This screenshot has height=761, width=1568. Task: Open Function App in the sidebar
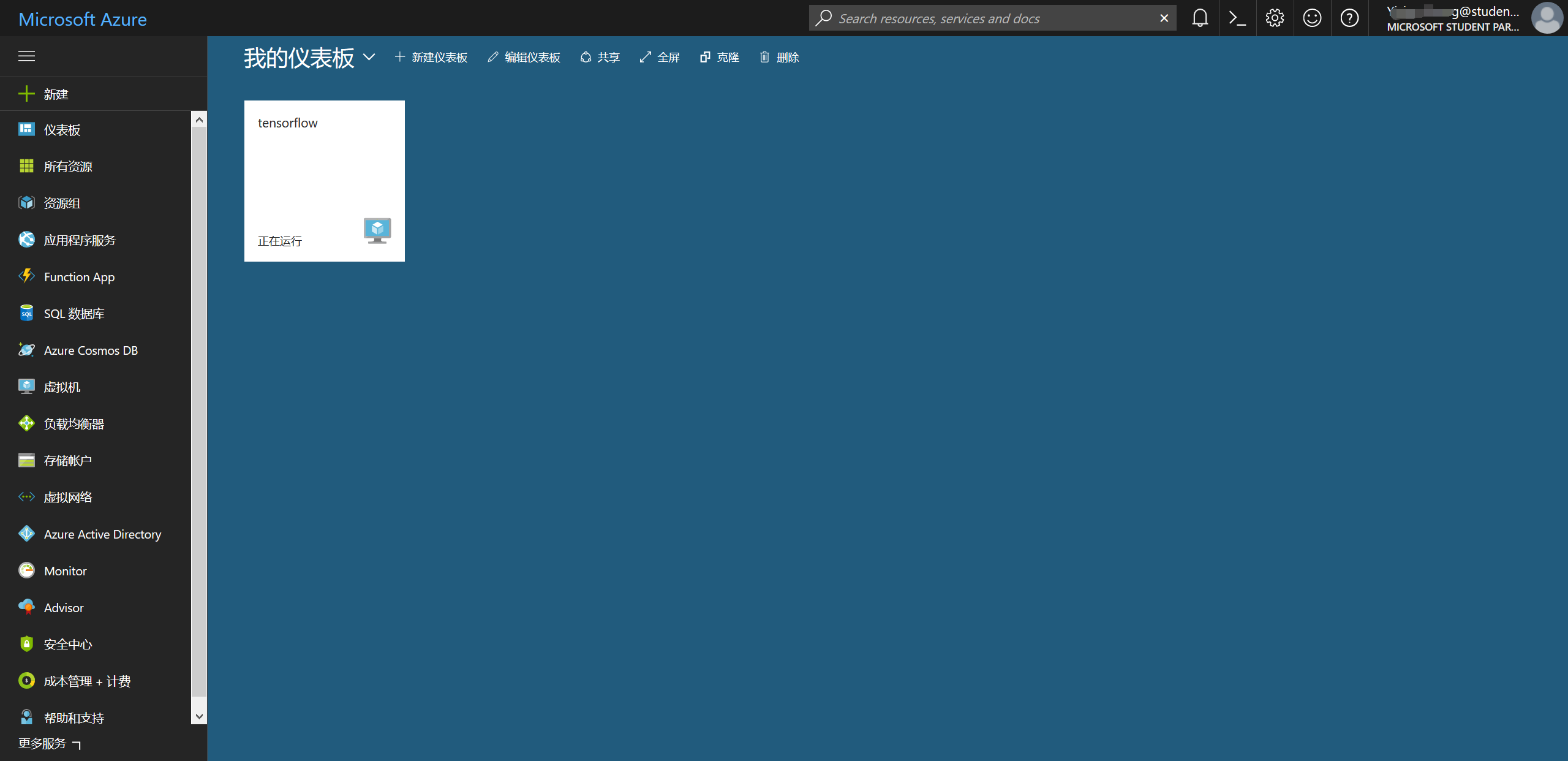[x=79, y=277]
